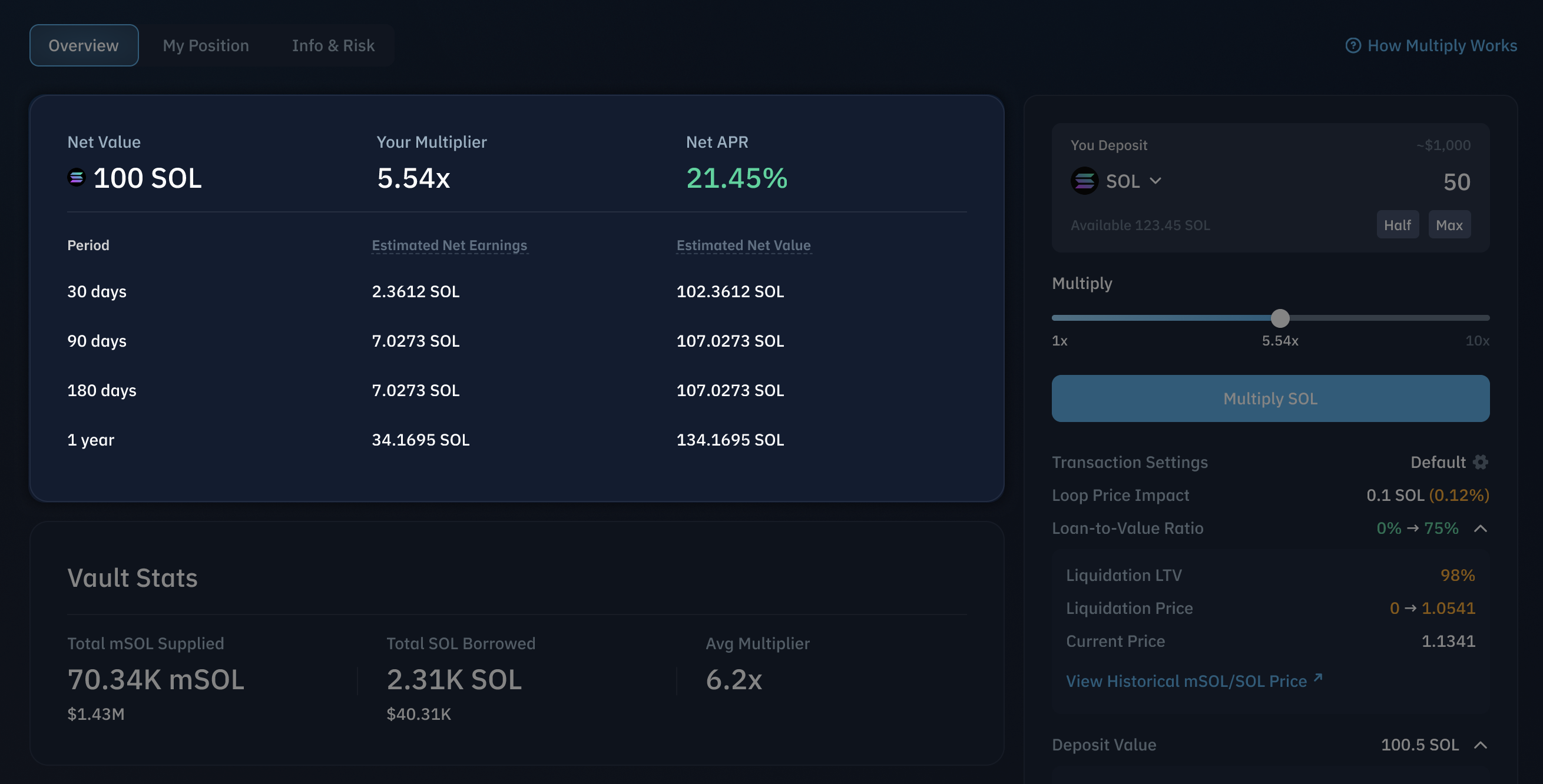This screenshot has height=784, width=1543.
Task: View Historical mSOL/SOL Price link
Action: (1186, 681)
